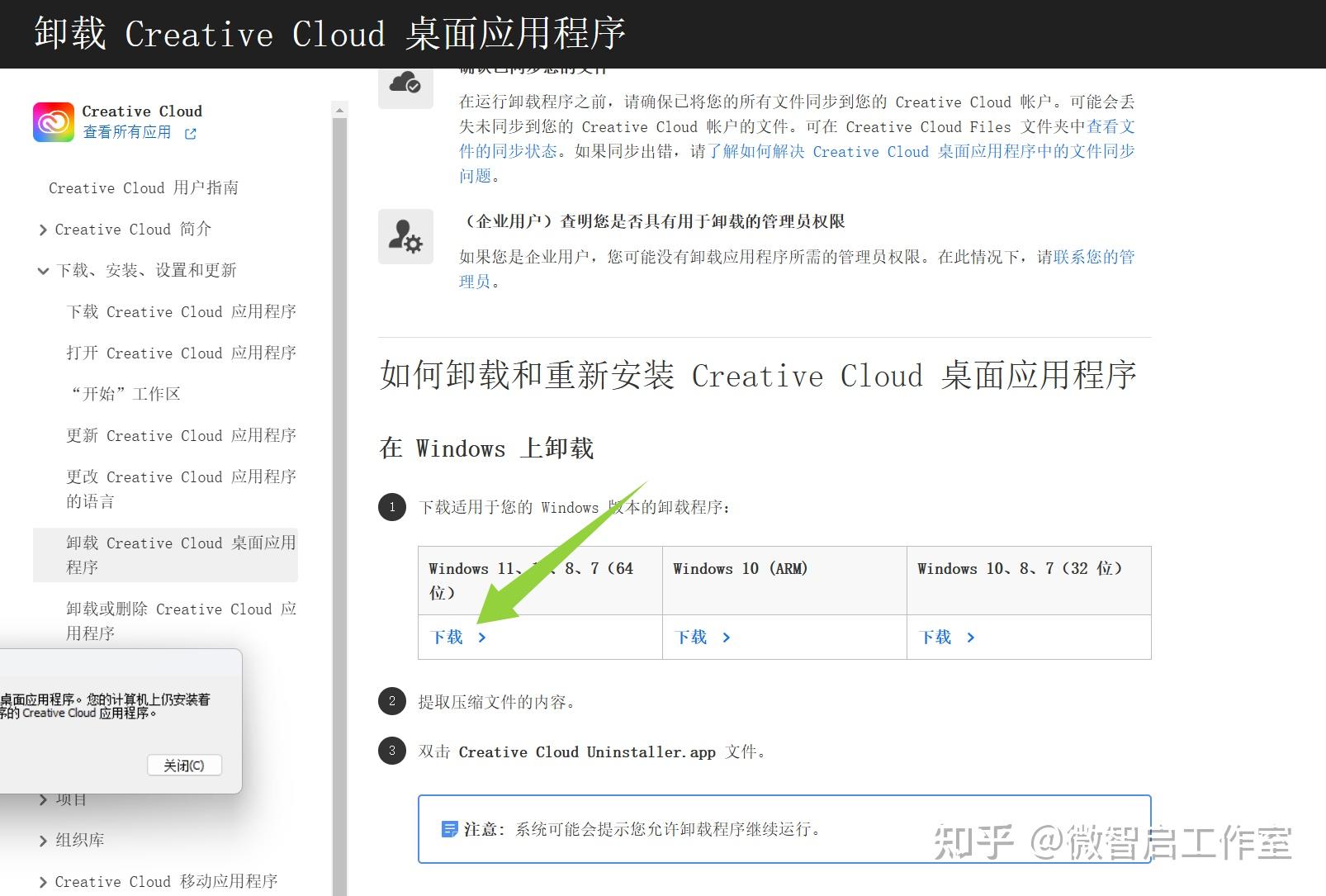
Task: Open the 联系您的管理员 link
Action: (x=1094, y=258)
